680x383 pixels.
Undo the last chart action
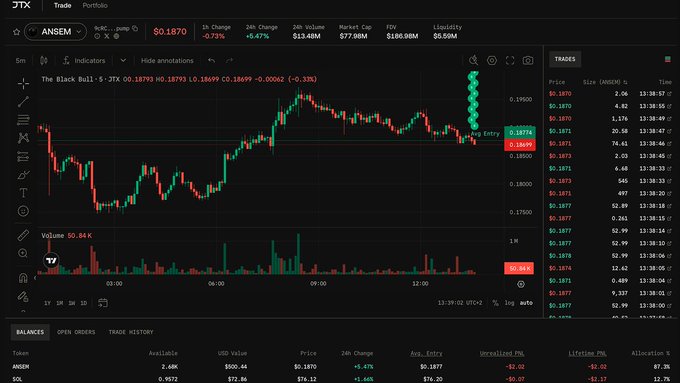coord(211,61)
